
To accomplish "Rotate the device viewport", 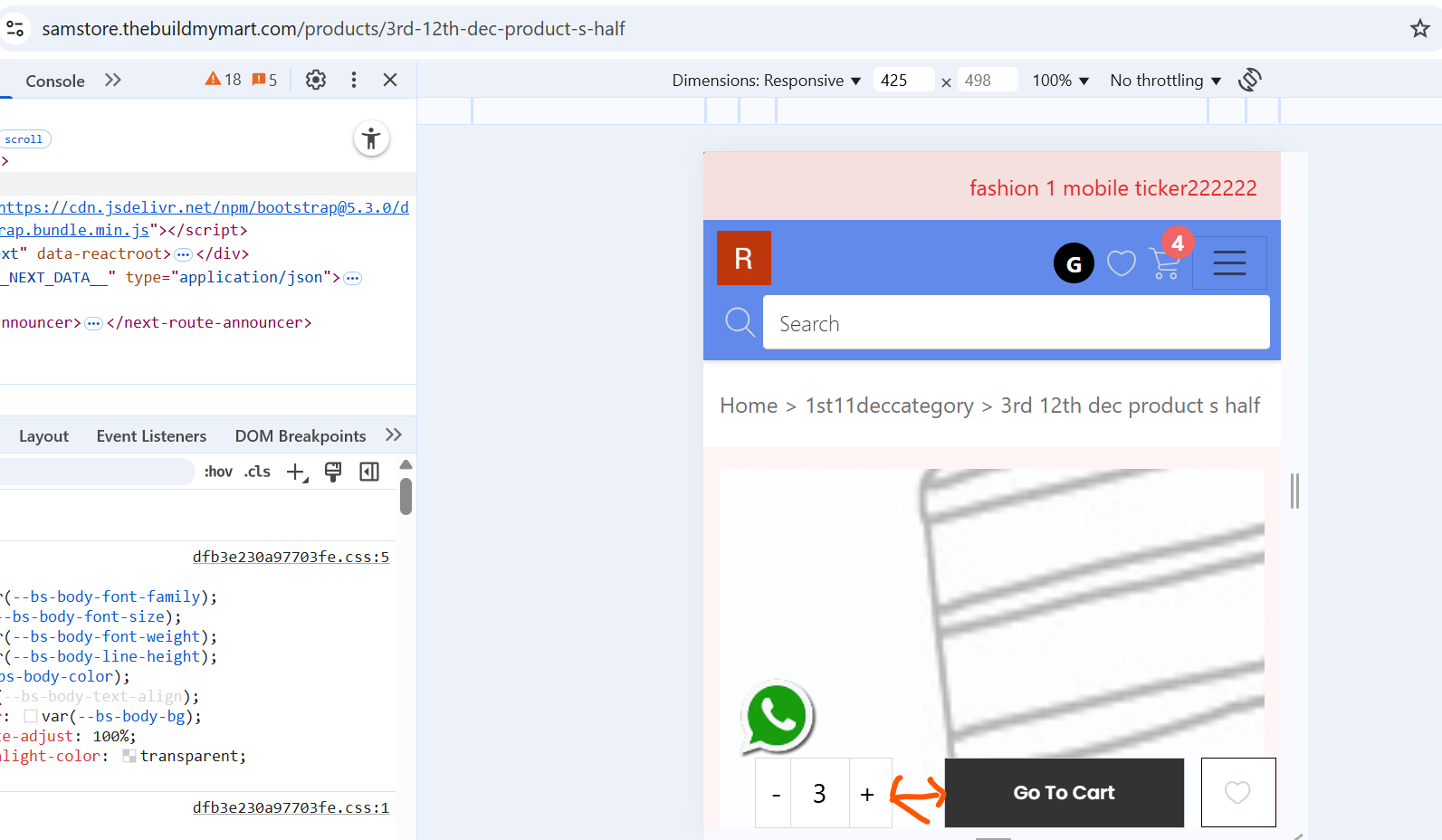I will tap(1250, 80).
